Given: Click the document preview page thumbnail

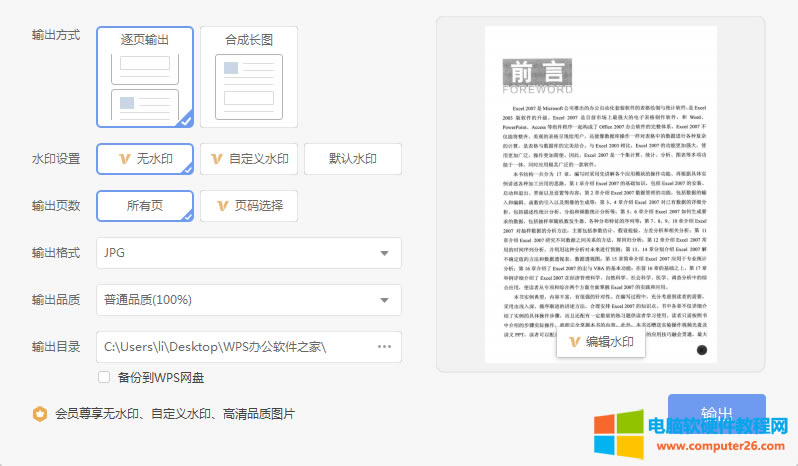Looking at the screenshot, I should point(601,194).
